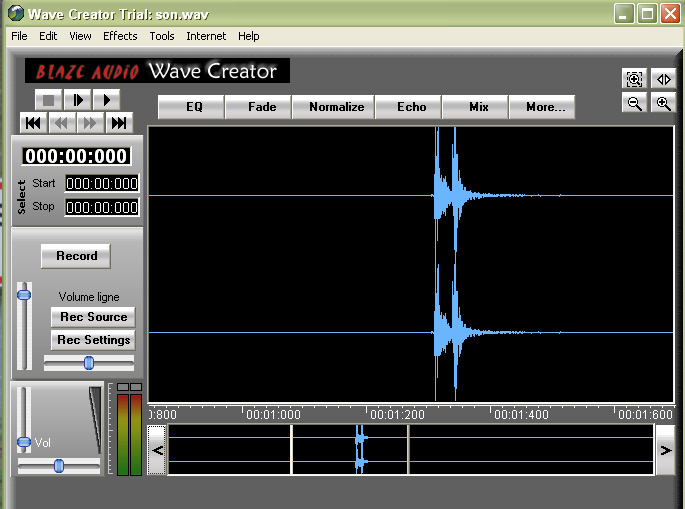Click the level meter display

(129, 429)
